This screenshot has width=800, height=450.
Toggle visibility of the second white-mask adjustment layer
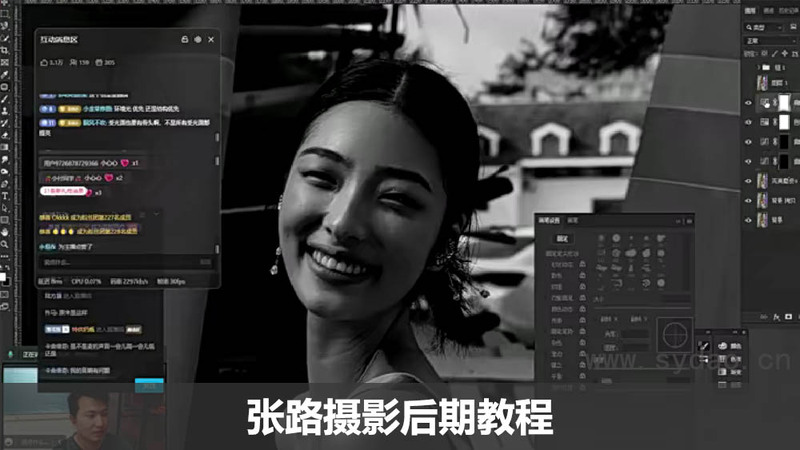(748, 122)
